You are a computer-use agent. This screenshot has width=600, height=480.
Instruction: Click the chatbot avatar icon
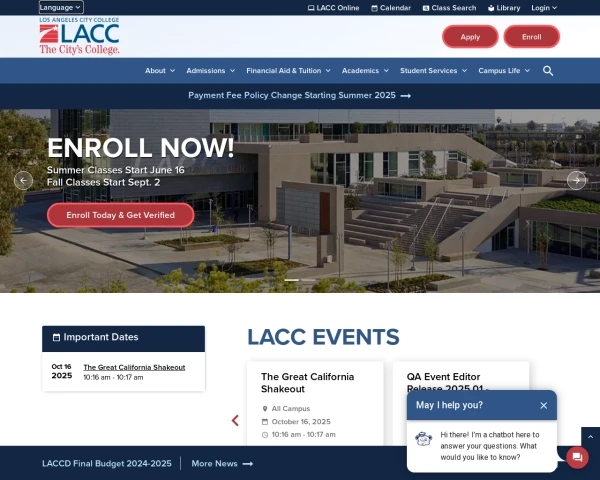tap(424, 439)
